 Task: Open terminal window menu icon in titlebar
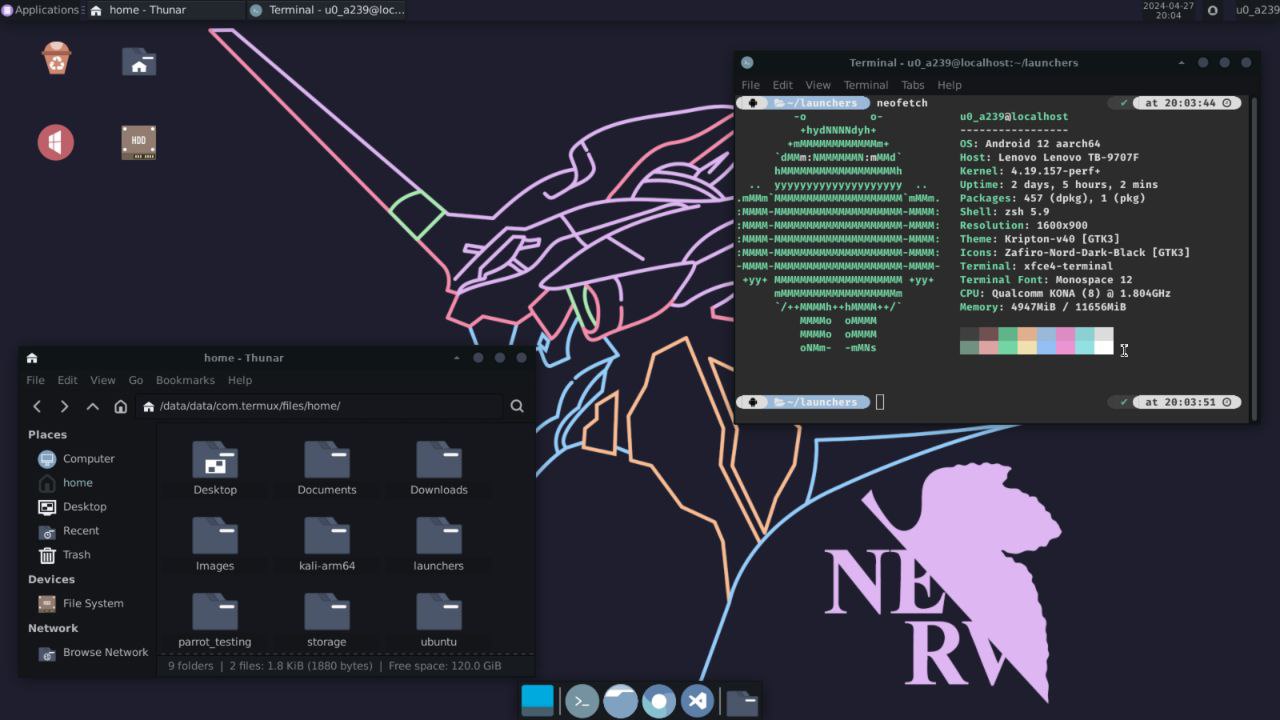(747, 62)
